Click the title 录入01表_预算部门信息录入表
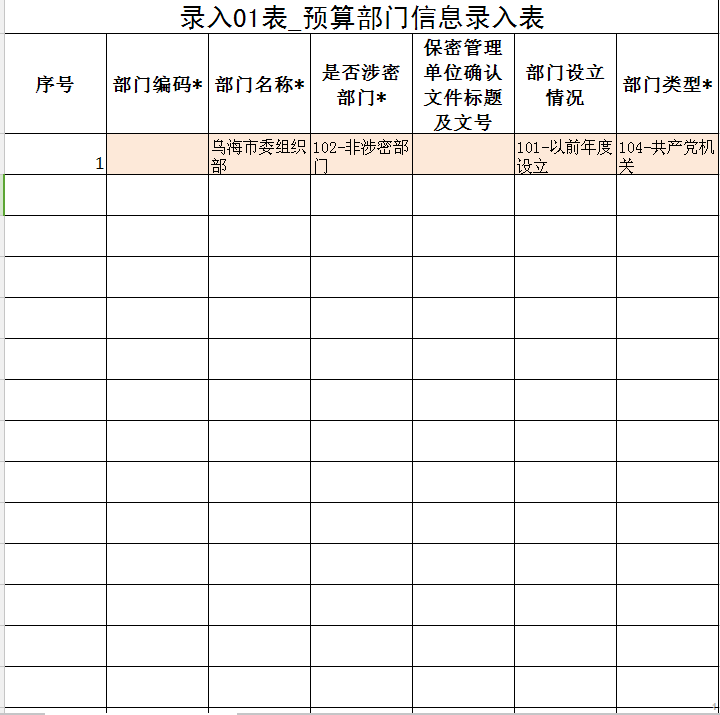 [x=362, y=17]
